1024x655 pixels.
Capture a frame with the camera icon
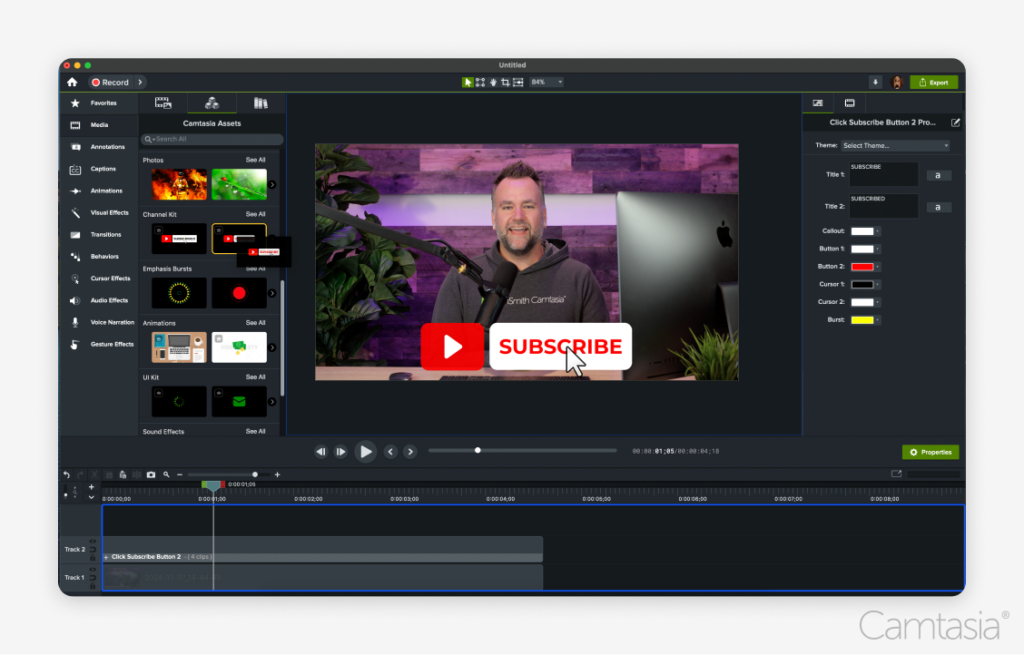(151, 475)
